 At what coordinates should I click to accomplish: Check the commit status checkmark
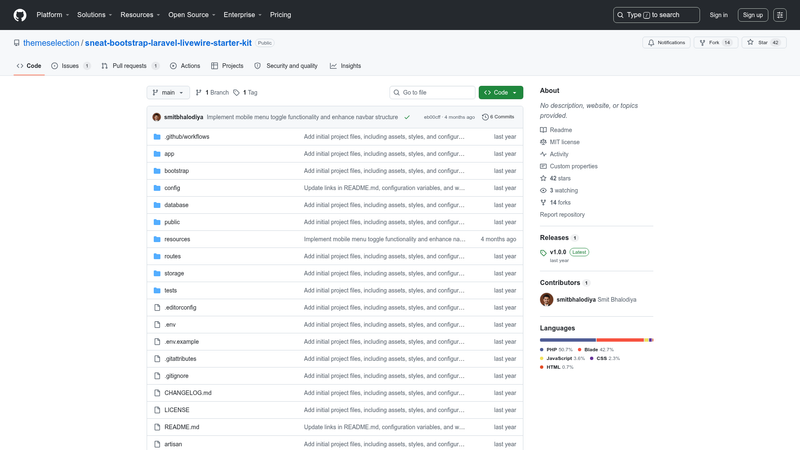click(x=407, y=117)
